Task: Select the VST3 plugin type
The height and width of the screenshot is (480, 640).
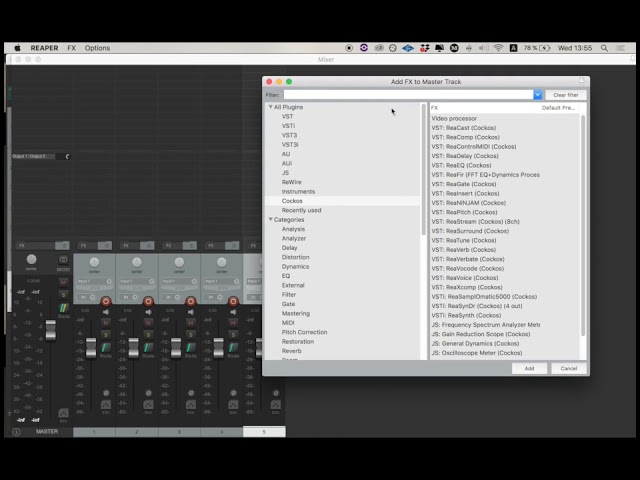Action: point(289,135)
